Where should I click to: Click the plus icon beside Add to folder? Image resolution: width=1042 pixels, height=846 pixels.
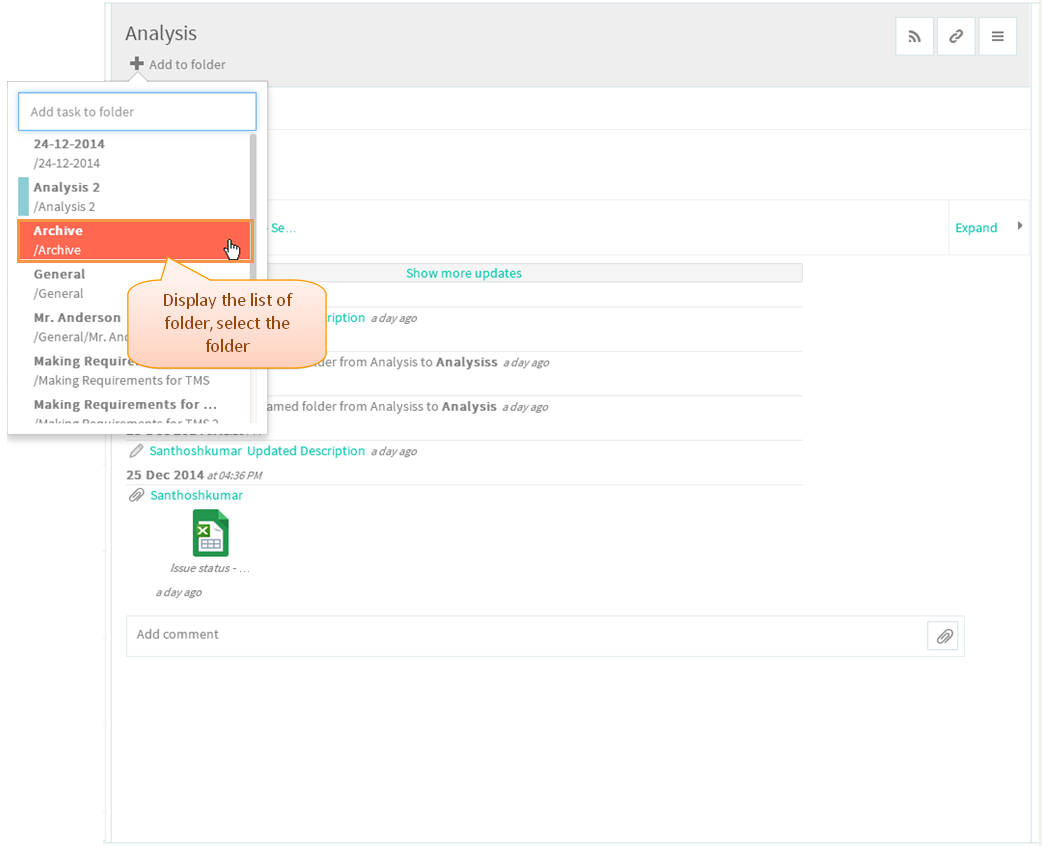pos(136,64)
